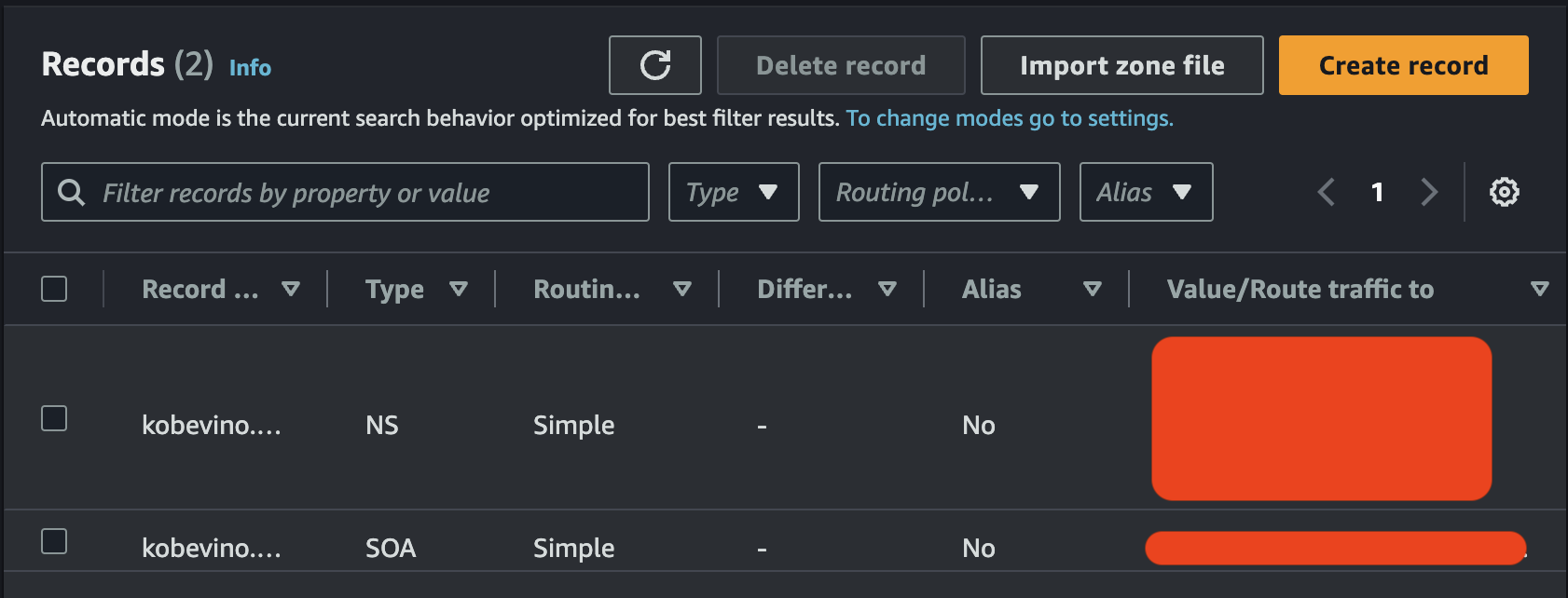Image resolution: width=1568 pixels, height=598 pixels.
Task: Click the Import zone file button
Action: (1121, 65)
